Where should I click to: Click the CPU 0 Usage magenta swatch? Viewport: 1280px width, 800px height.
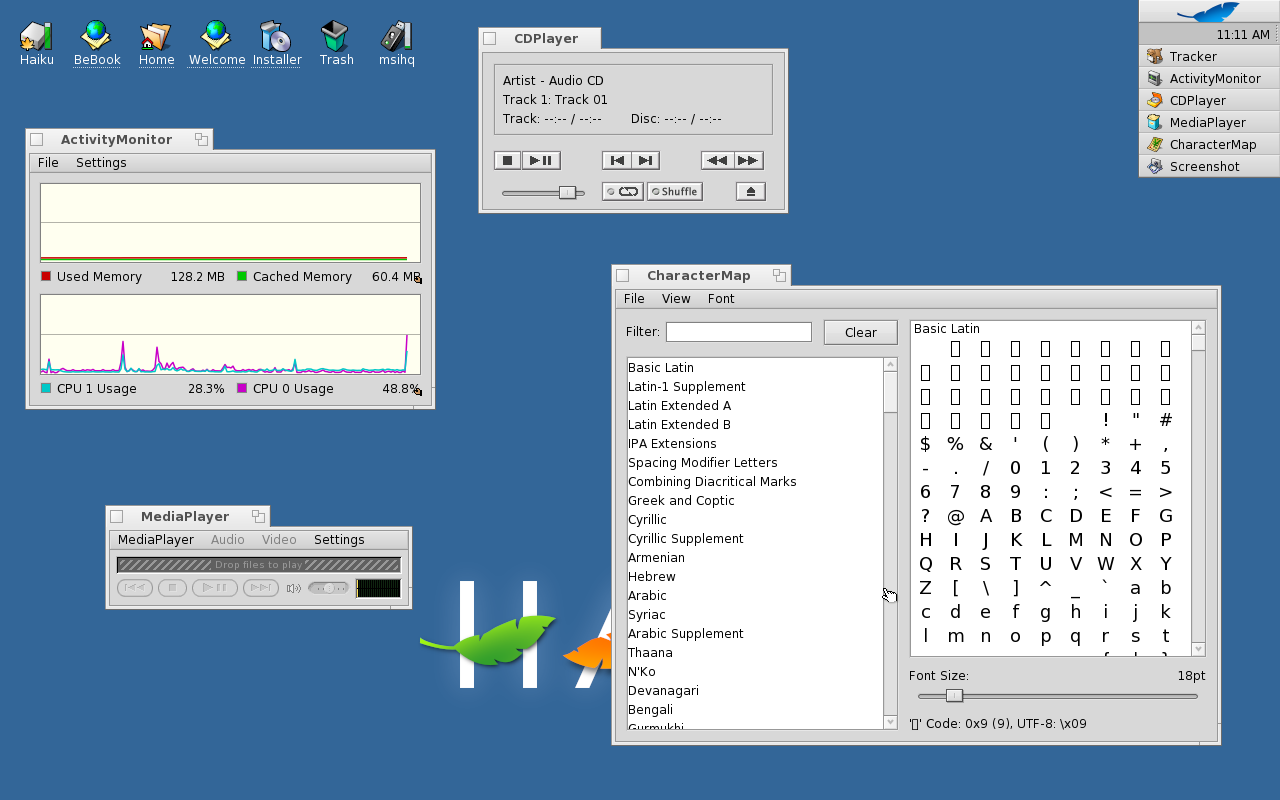(x=242, y=388)
